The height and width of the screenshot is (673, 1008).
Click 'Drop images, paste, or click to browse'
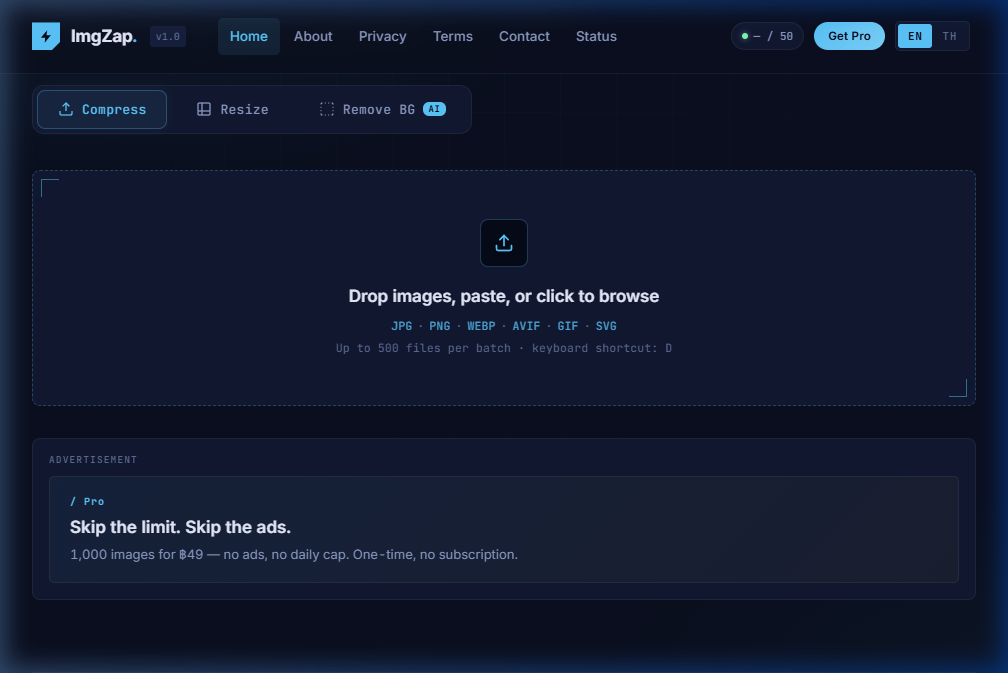click(504, 296)
